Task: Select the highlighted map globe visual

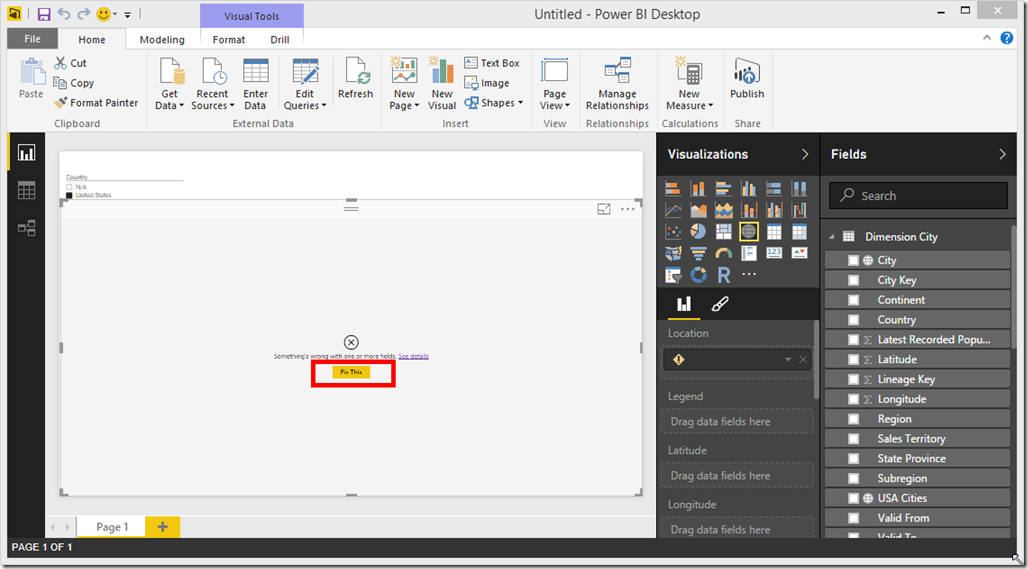Action: point(749,231)
